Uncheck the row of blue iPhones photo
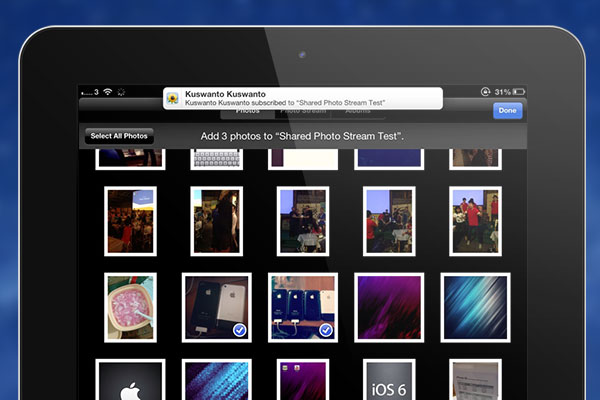Screen dimensions: 600x400 (x=303, y=308)
